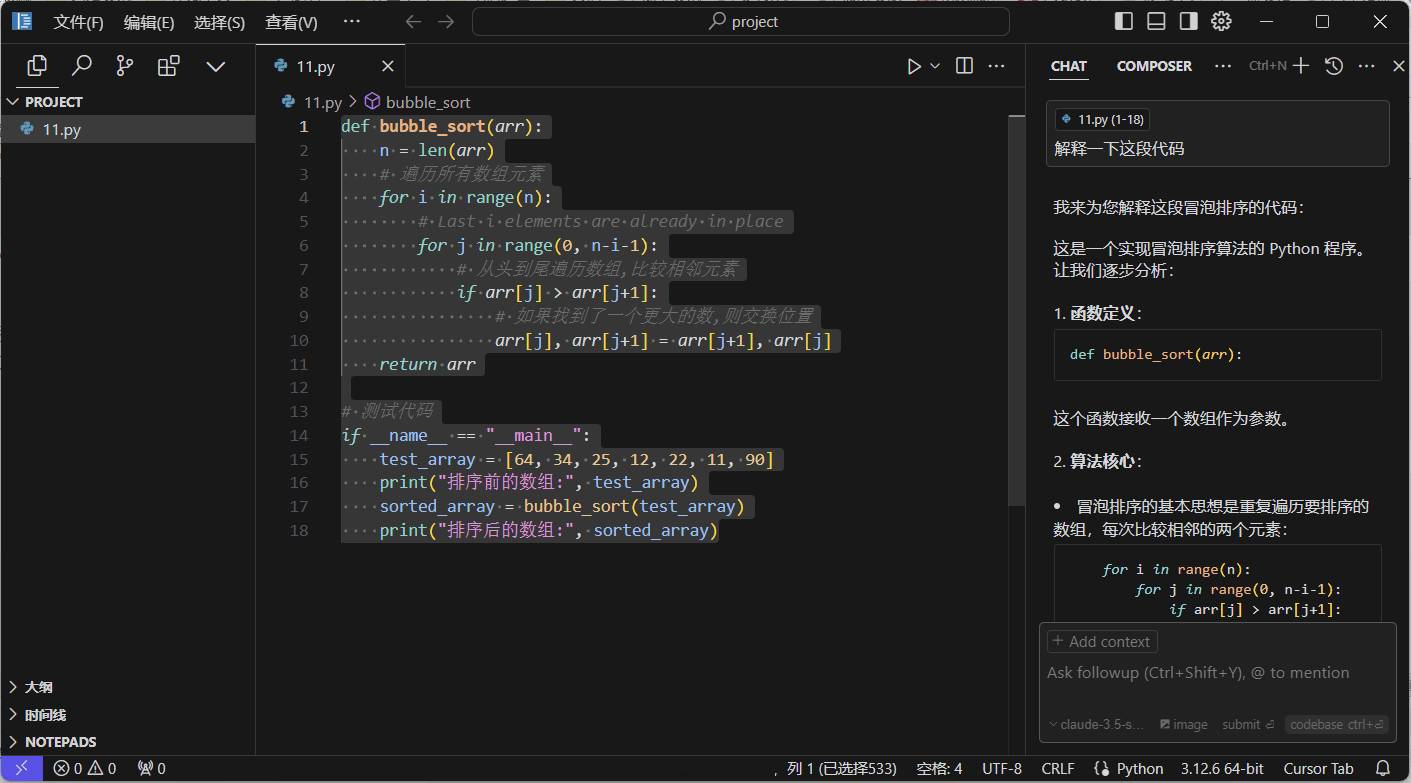Run the Python file
The image size is (1411, 783).
[x=913, y=66]
